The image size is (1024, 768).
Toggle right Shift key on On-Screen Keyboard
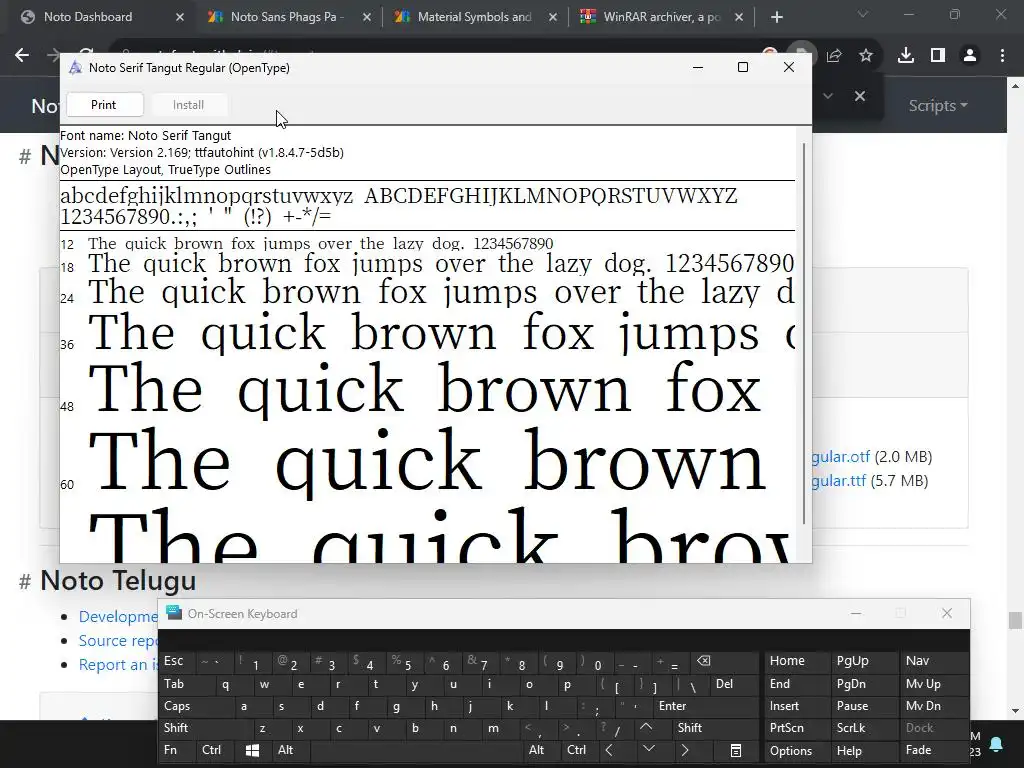coord(716,728)
